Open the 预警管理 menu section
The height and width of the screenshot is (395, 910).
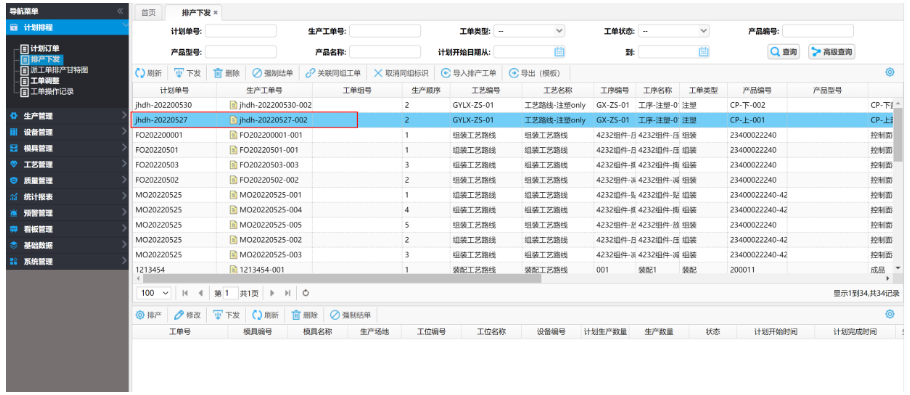[x=67, y=213]
